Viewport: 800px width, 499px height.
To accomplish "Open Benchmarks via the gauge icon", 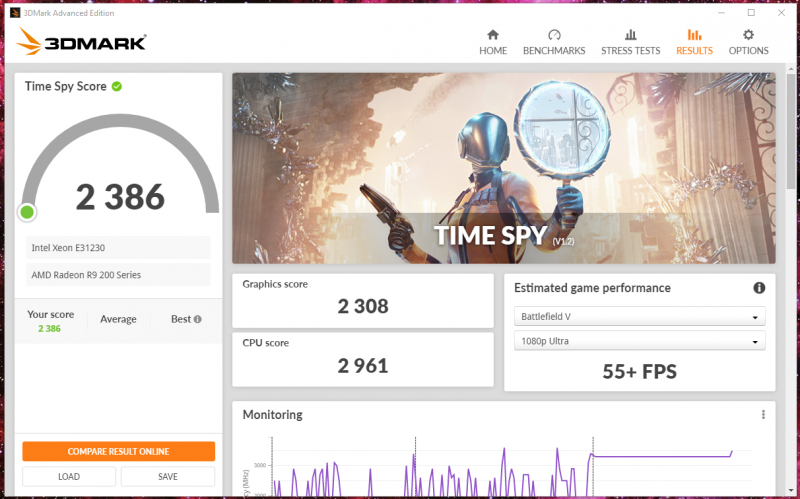I will pos(554,34).
